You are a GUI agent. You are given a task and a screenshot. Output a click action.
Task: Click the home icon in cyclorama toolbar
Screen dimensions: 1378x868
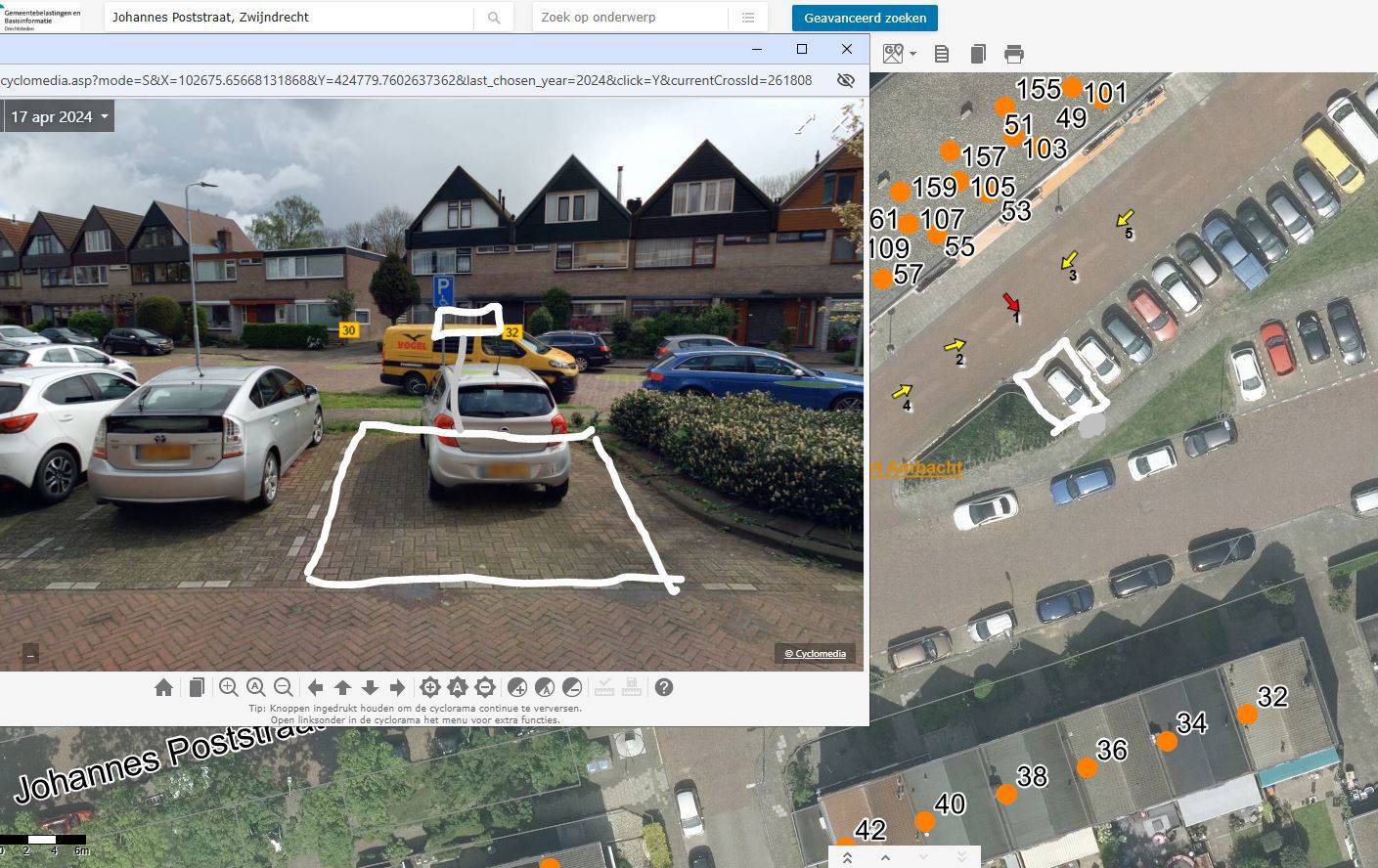(163, 687)
